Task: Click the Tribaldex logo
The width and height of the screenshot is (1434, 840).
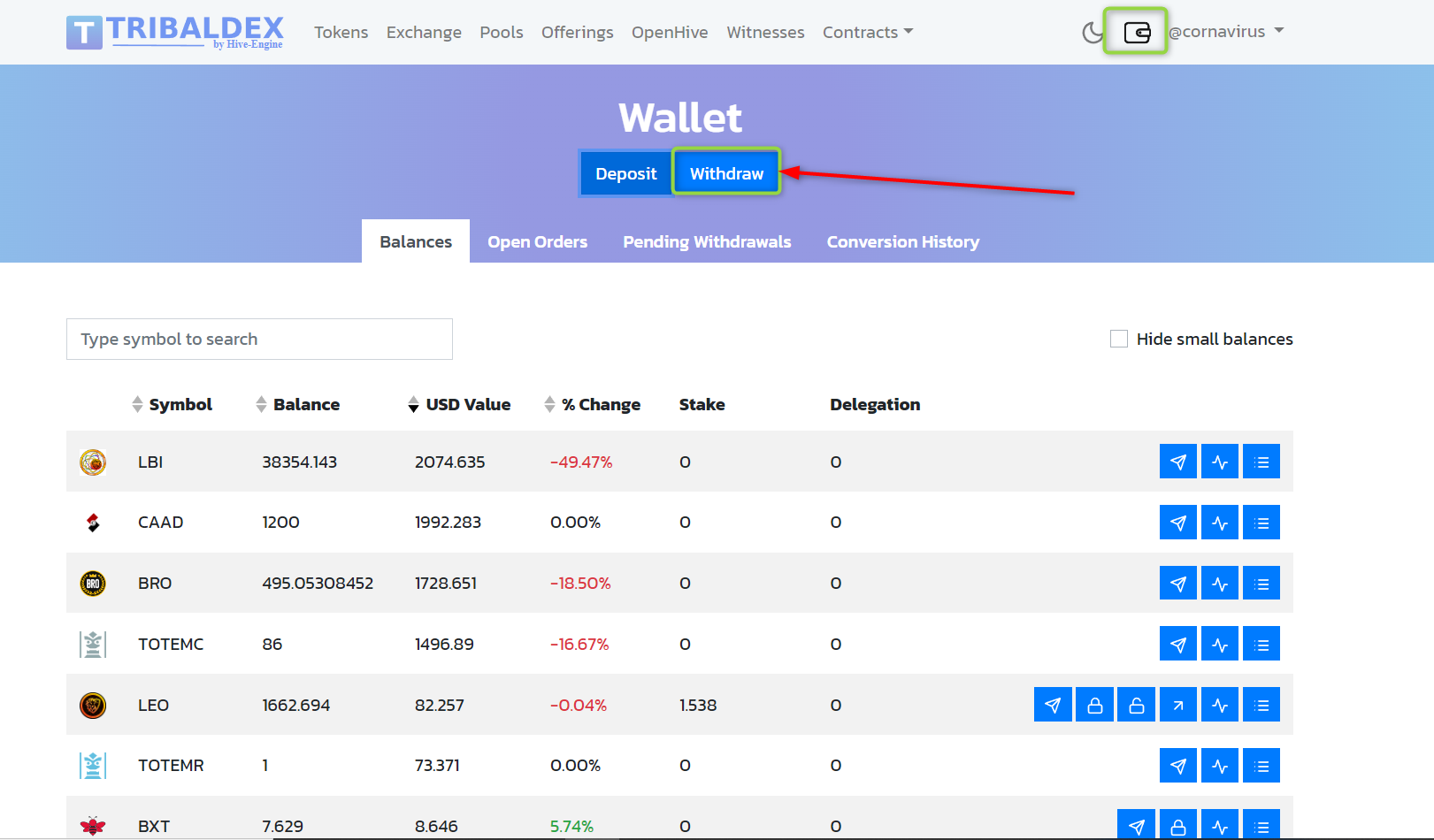Action: click(x=175, y=33)
